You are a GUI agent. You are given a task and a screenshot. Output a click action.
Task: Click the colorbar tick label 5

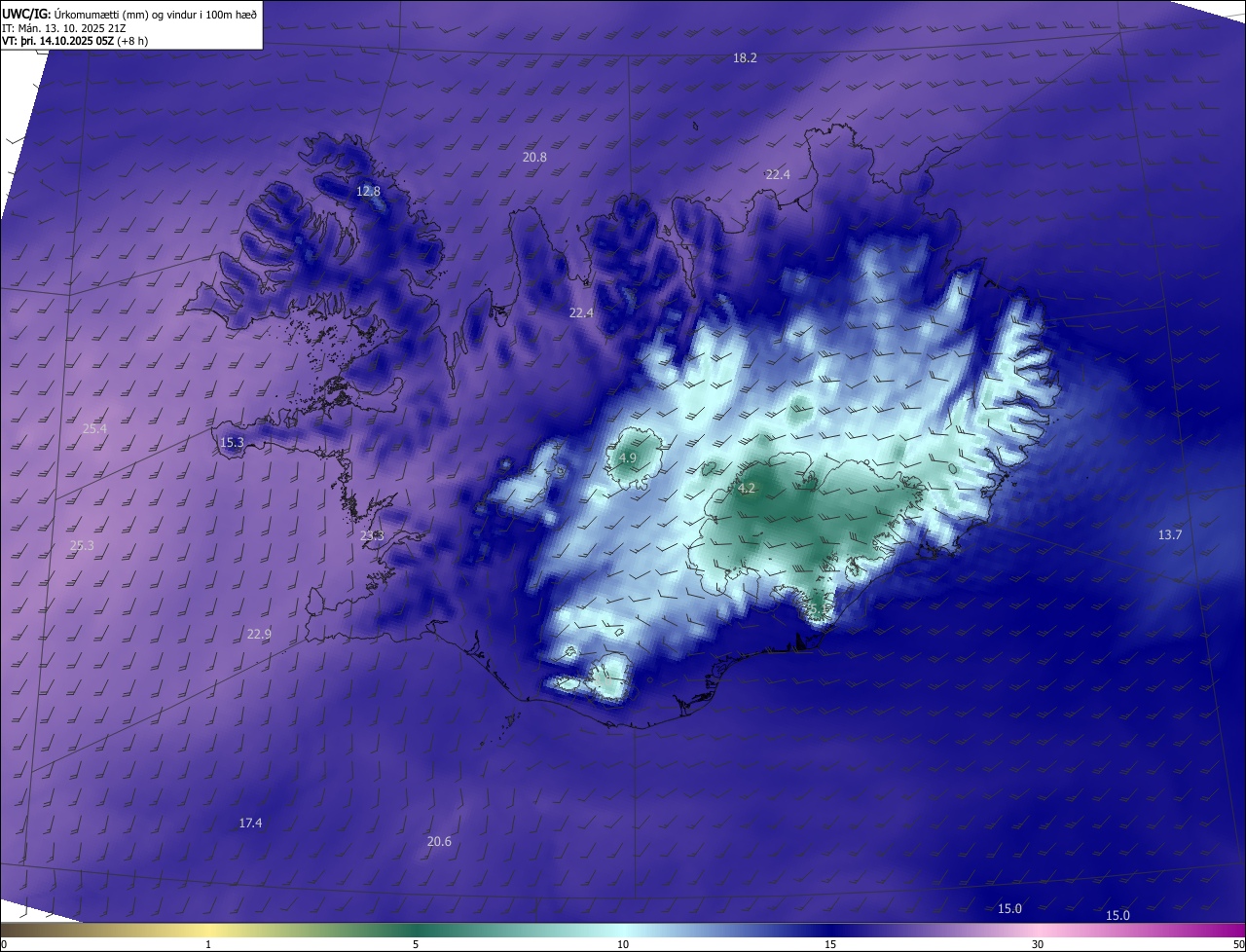[416, 944]
